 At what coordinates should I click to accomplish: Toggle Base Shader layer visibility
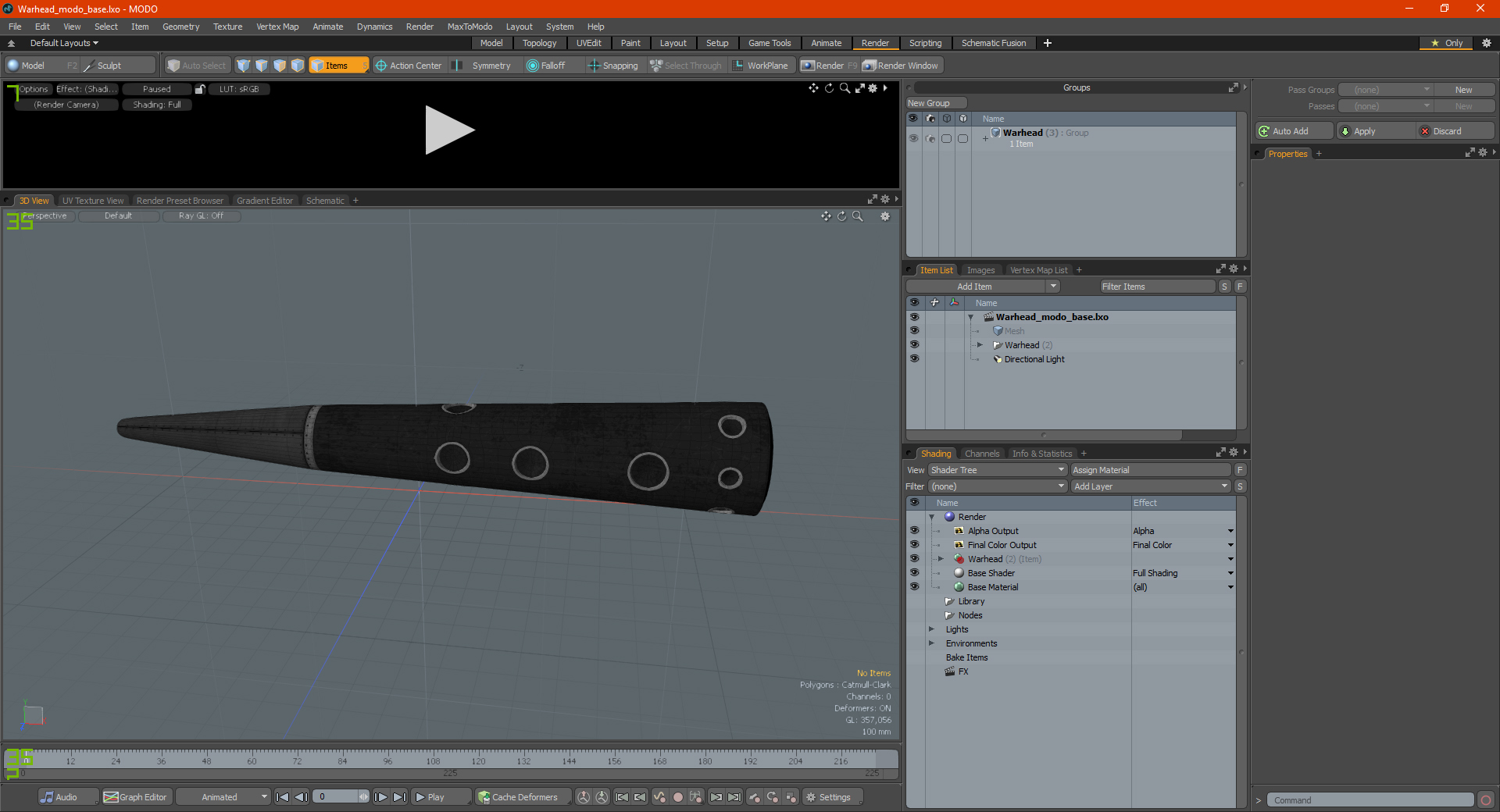click(914, 573)
